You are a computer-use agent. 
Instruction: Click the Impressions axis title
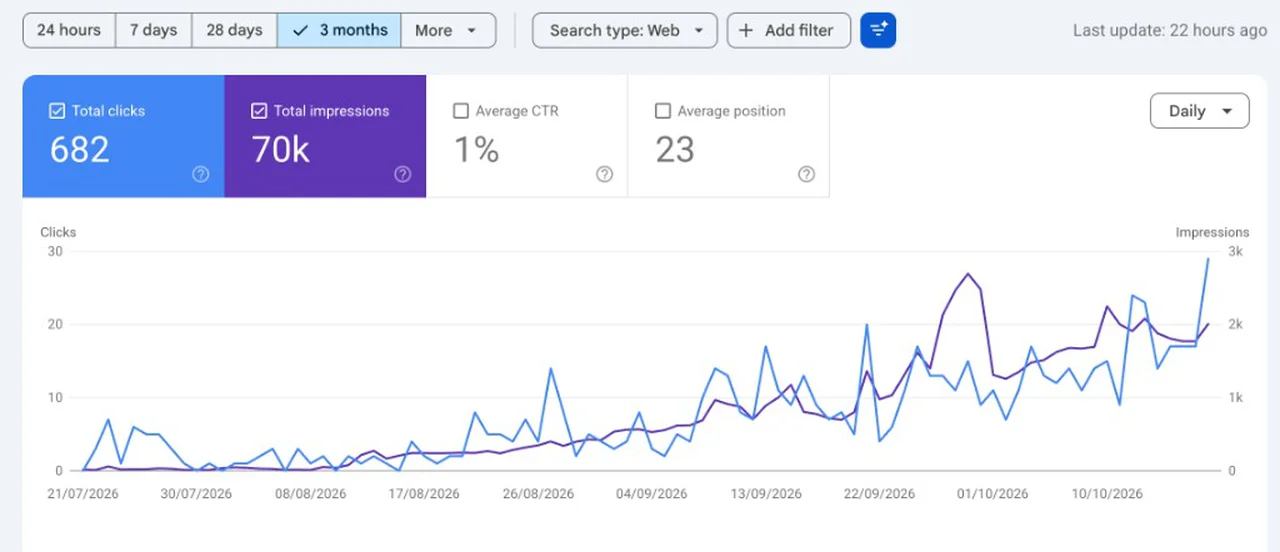tap(1212, 232)
